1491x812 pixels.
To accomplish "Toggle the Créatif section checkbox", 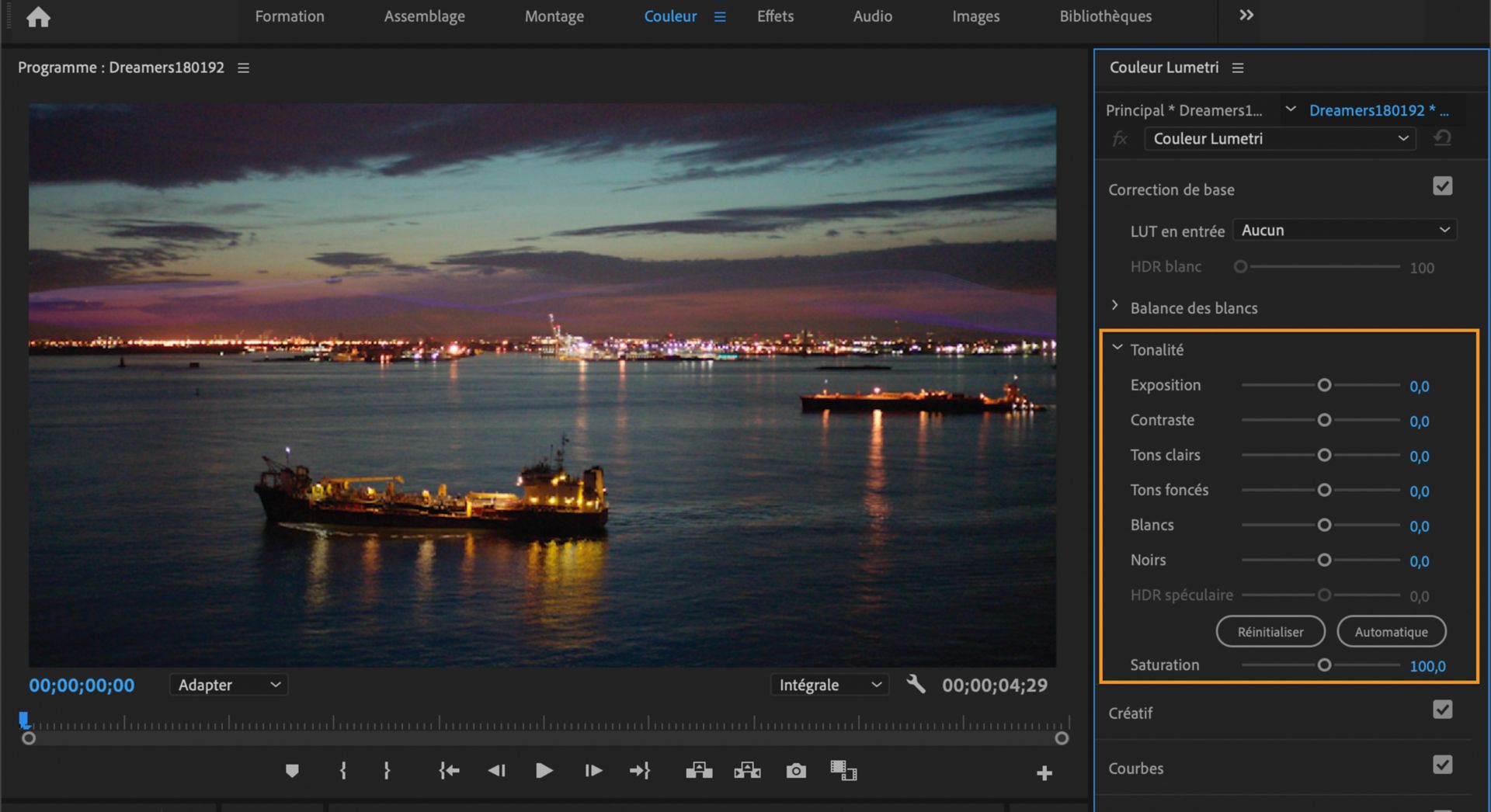I will click(x=1442, y=710).
